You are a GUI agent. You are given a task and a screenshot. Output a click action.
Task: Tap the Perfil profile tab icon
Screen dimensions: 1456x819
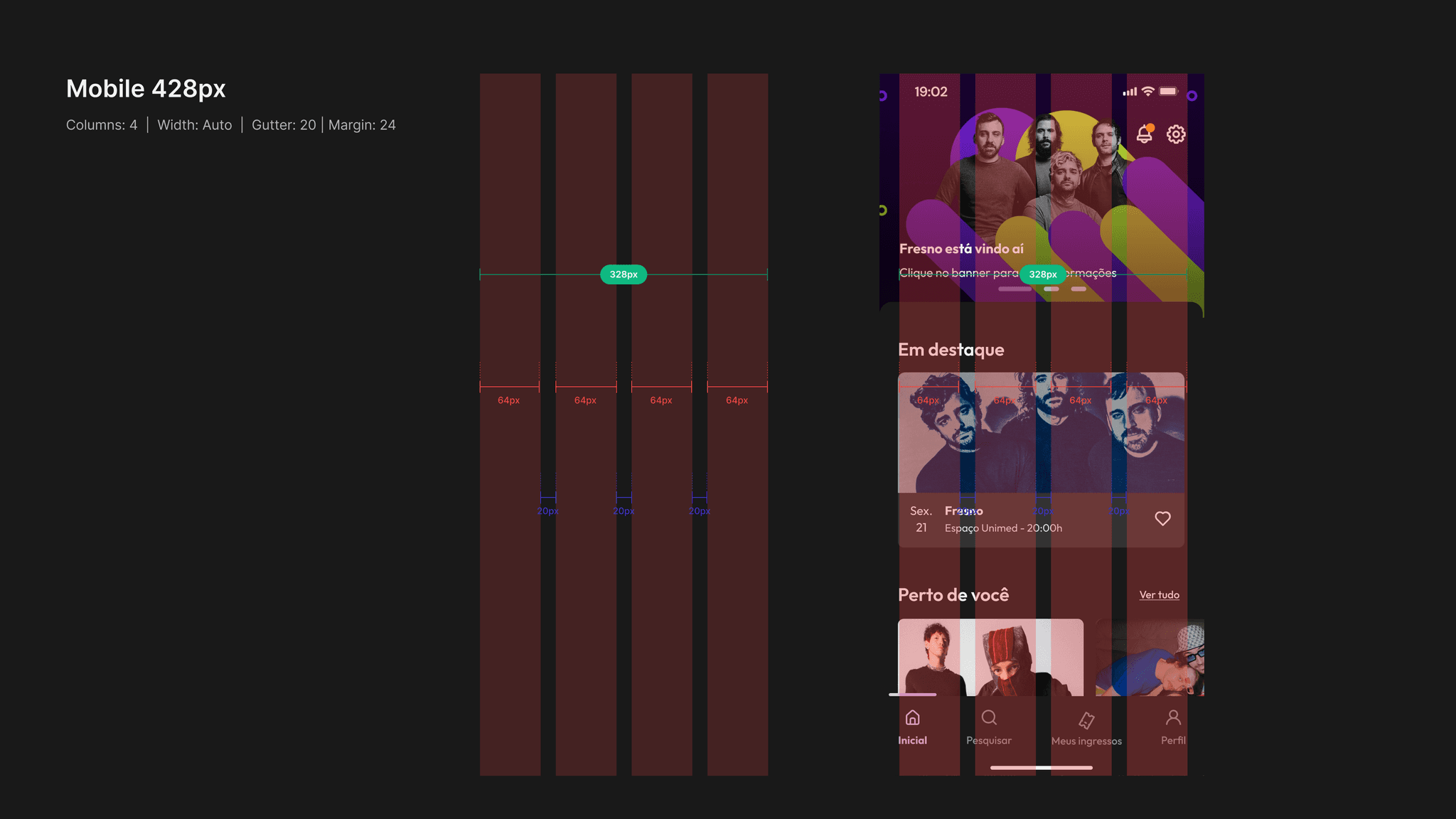coord(1173,718)
